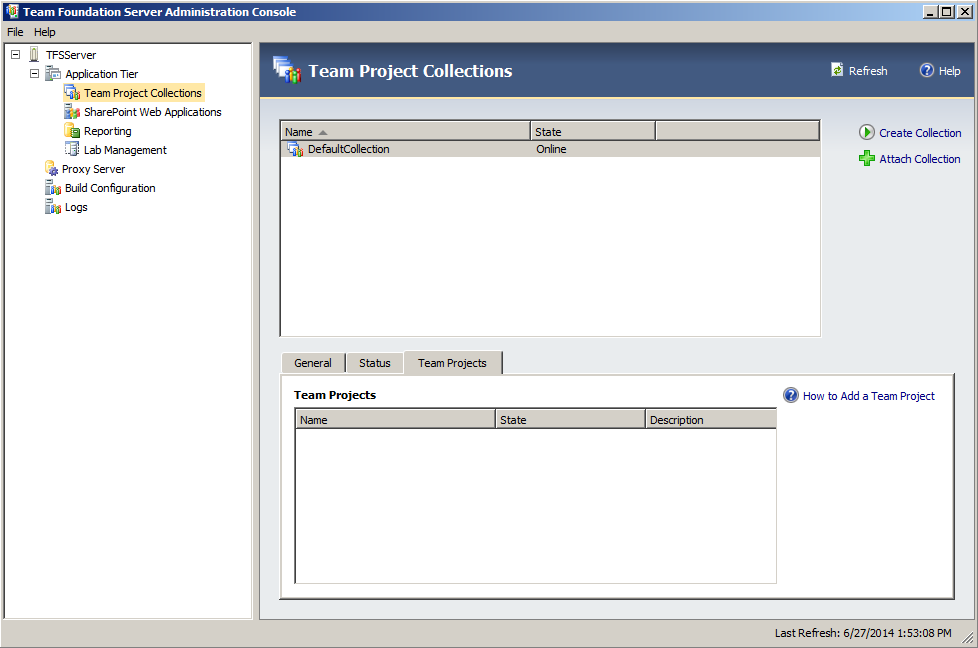The image size is (978, 648).
Task: Collapse the TFSServer tree node
Action: [16, 55]
